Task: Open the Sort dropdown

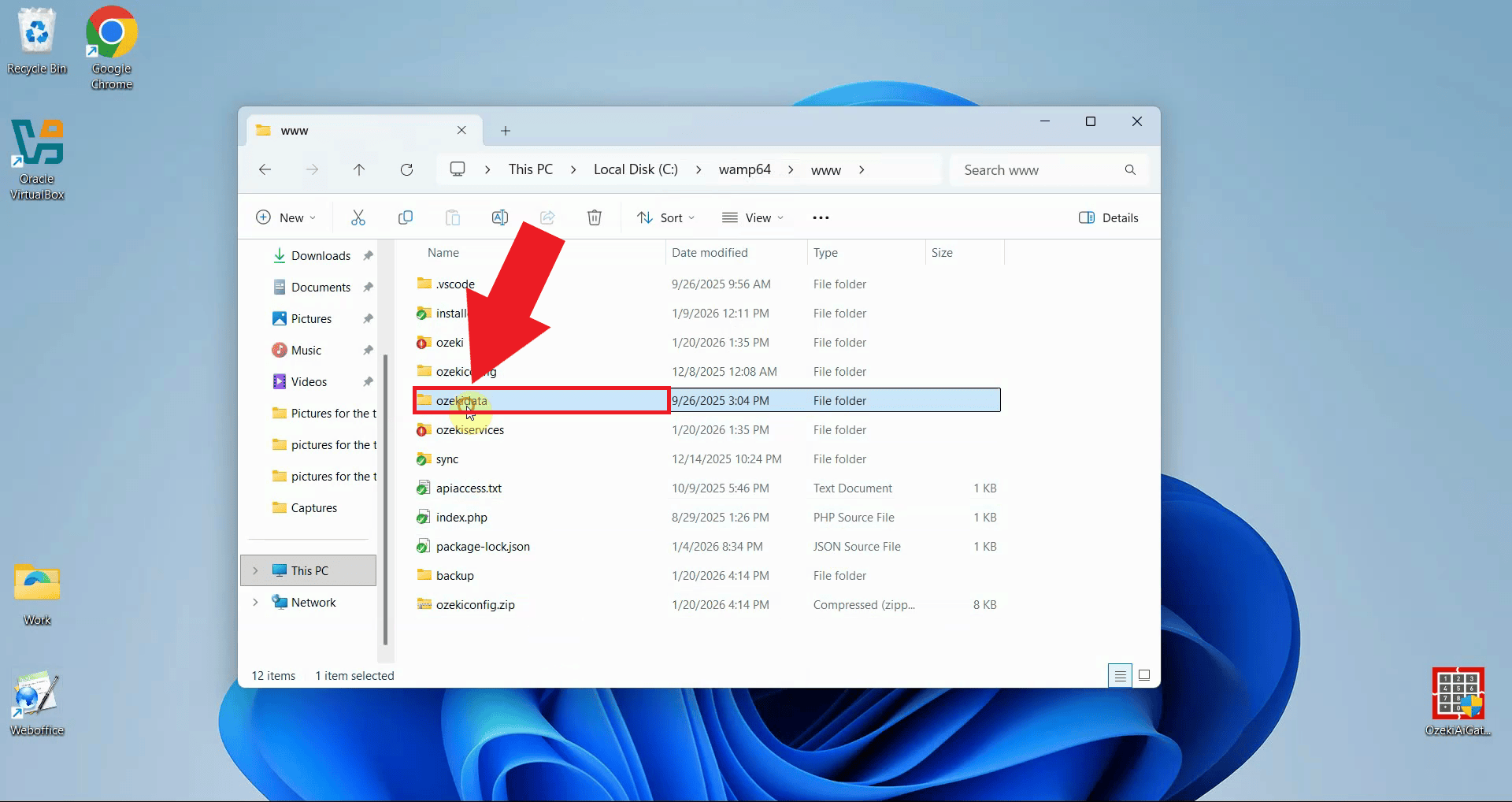Action: pyautogui.click(x=666, y=217)
